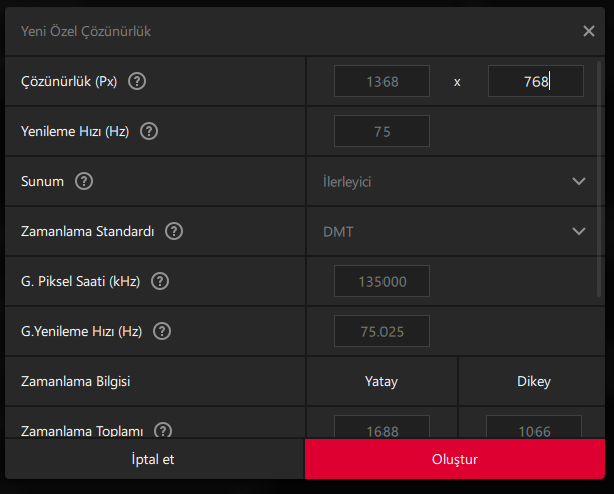Focus the resolution height field 768
The width and height of the screenshot is (614, 494).
click(535, 81)
